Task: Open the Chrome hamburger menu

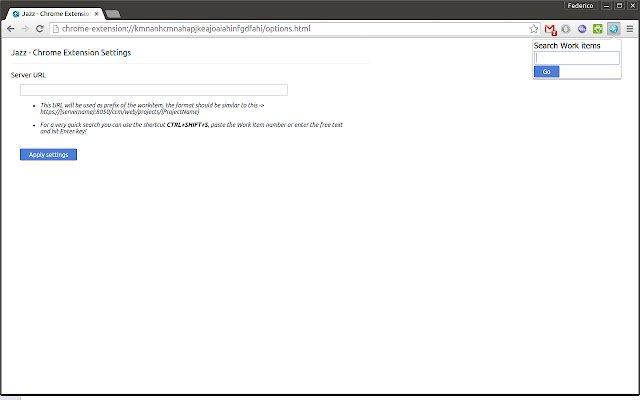Action: point(630,29)
